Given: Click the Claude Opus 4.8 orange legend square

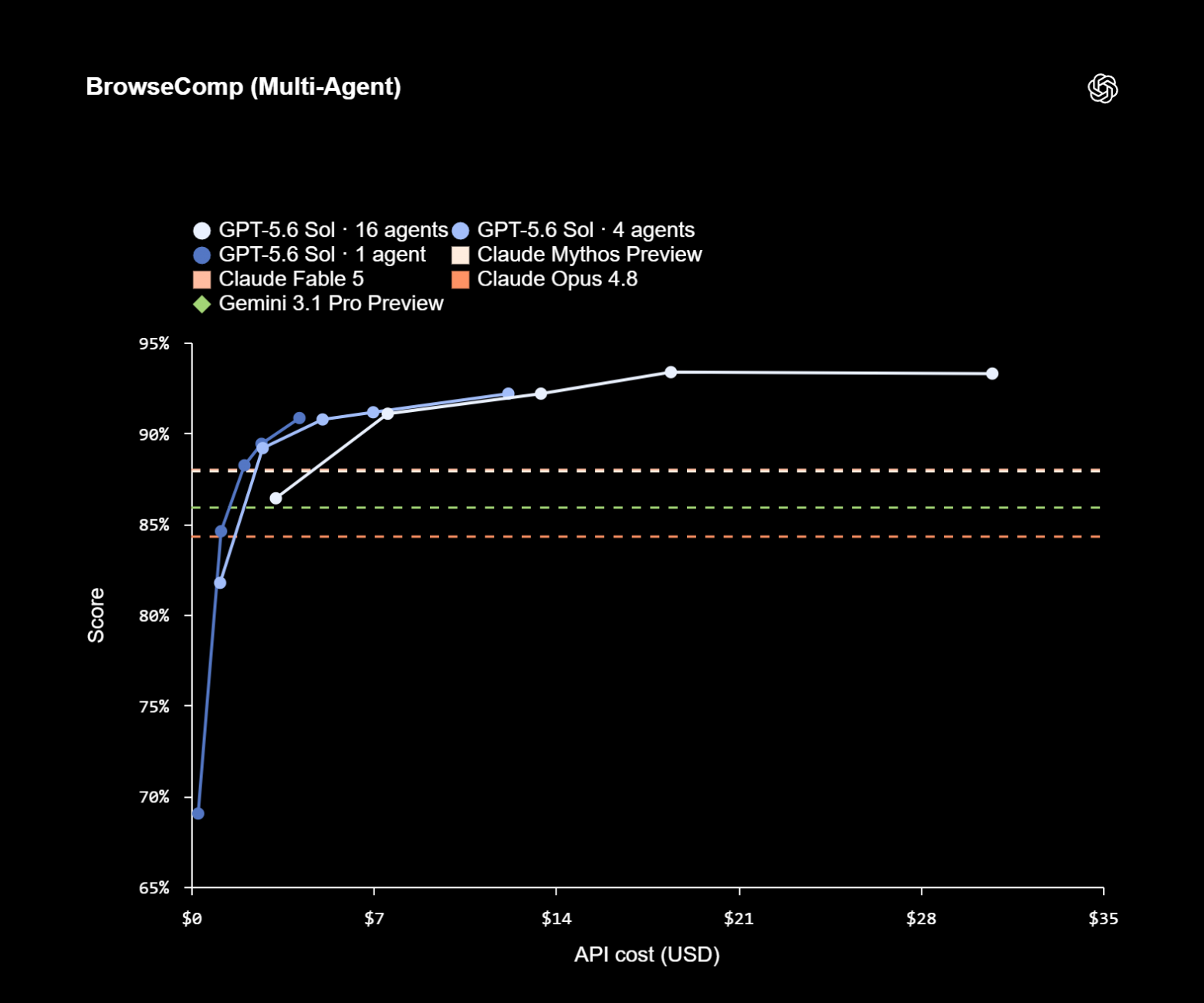Looking at the screenshot, I should tap(461, 279).
